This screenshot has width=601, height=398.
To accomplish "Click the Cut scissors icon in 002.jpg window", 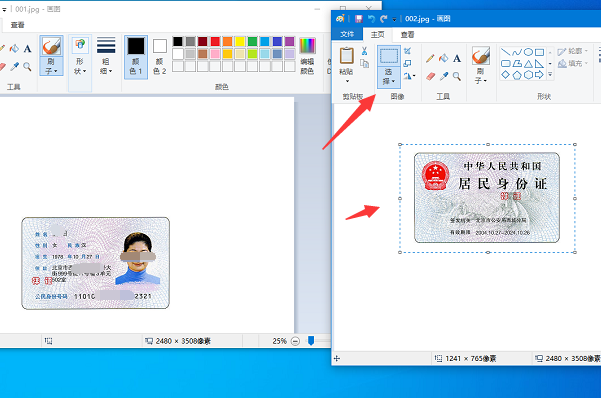I will 365,51.
